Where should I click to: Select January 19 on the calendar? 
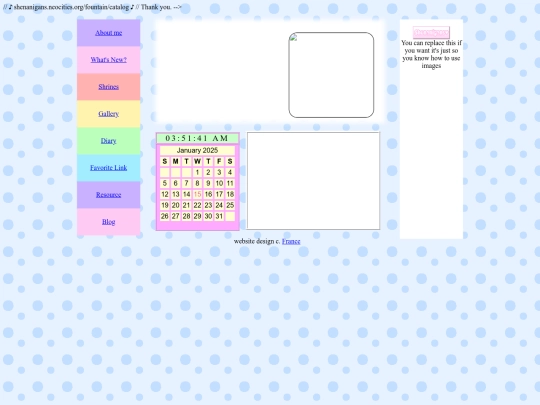tap(165, 205)
